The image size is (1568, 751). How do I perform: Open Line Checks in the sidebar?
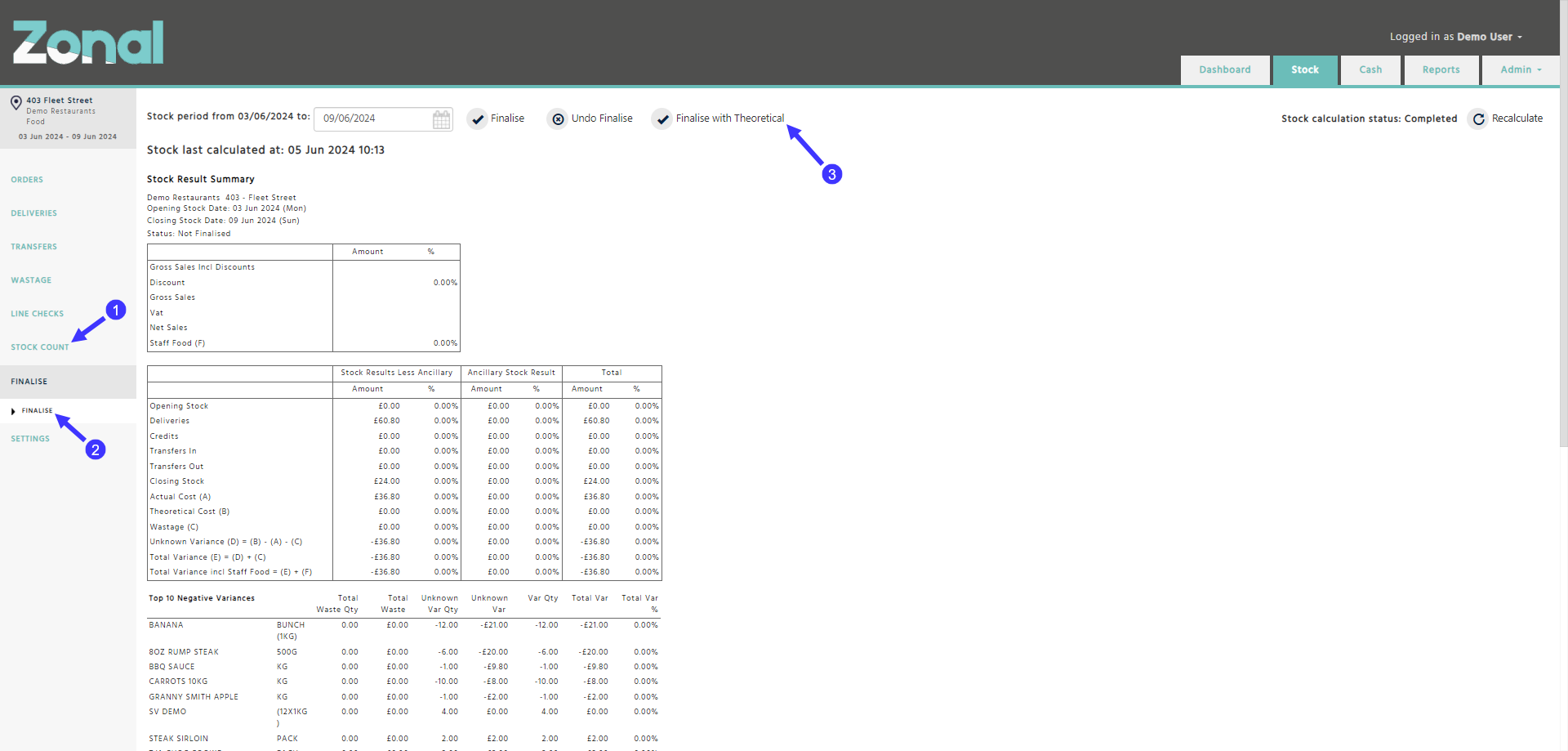[x=37, y=314]
